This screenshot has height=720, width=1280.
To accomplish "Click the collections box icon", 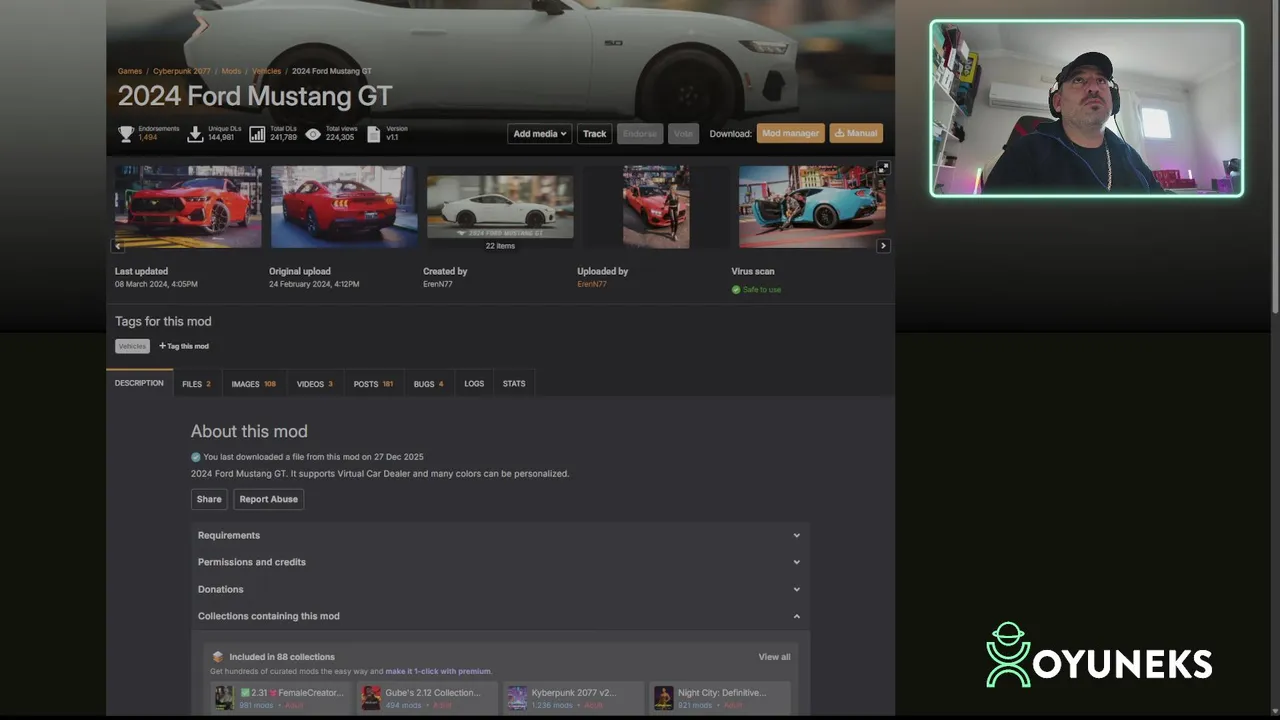I will [x=217, y=657].
